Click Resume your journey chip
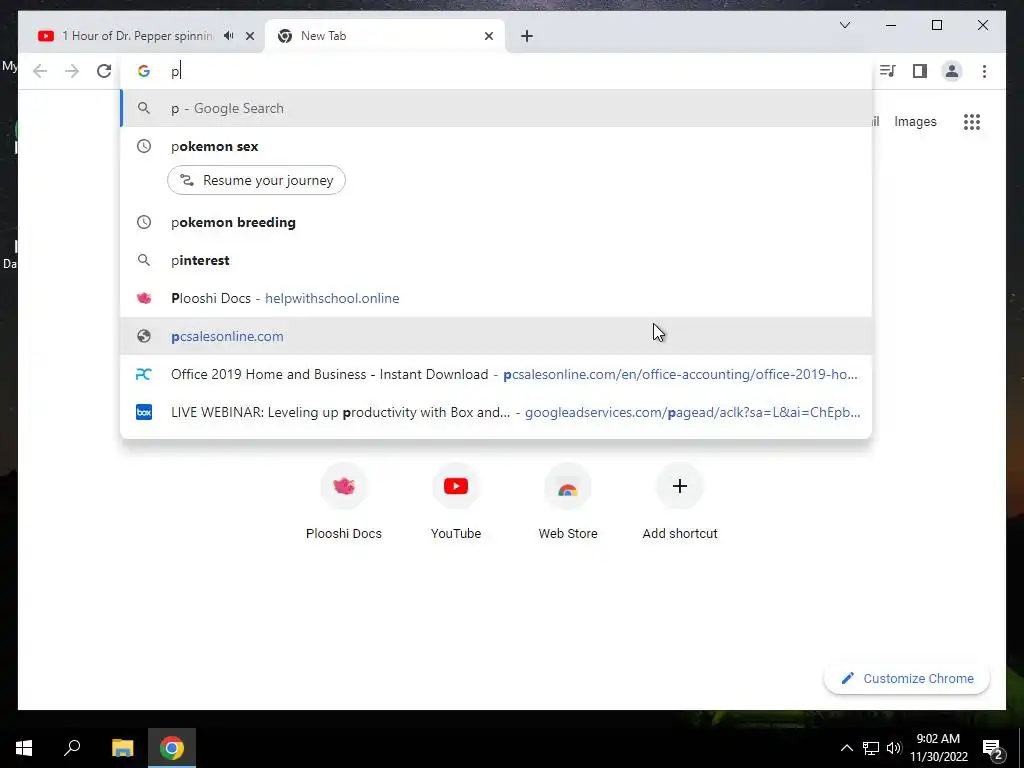1024x768 pixels. tap(256, 180)
